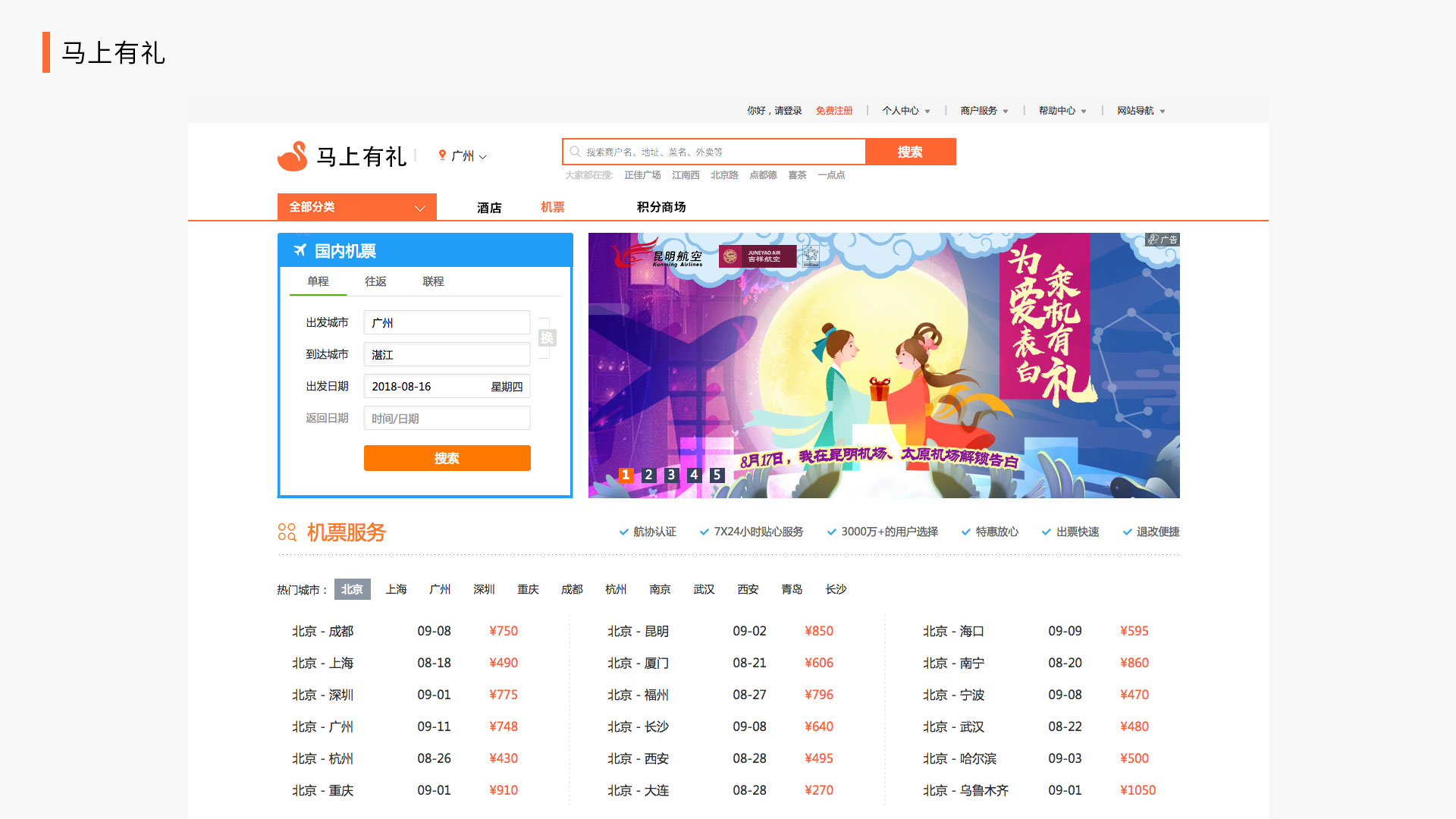
Task: Click the 免费注册 link
Action: (x=834, y=111)
